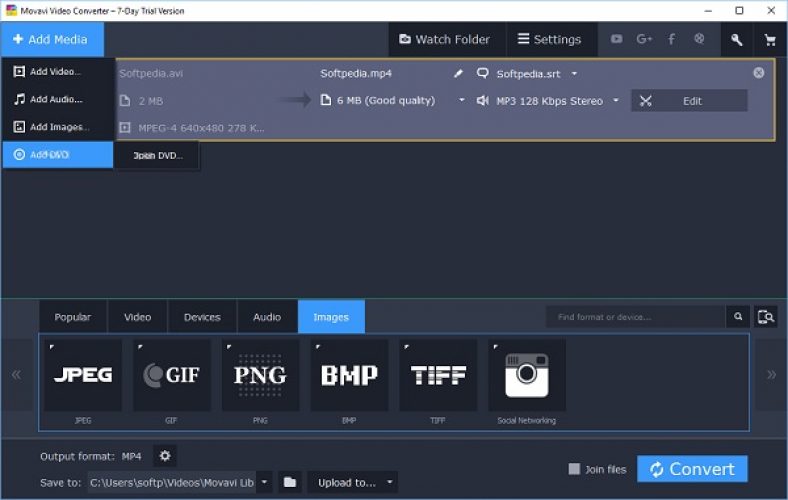Open output format settings gear
The image size is (788, 500).
click(x=165, y=456)
